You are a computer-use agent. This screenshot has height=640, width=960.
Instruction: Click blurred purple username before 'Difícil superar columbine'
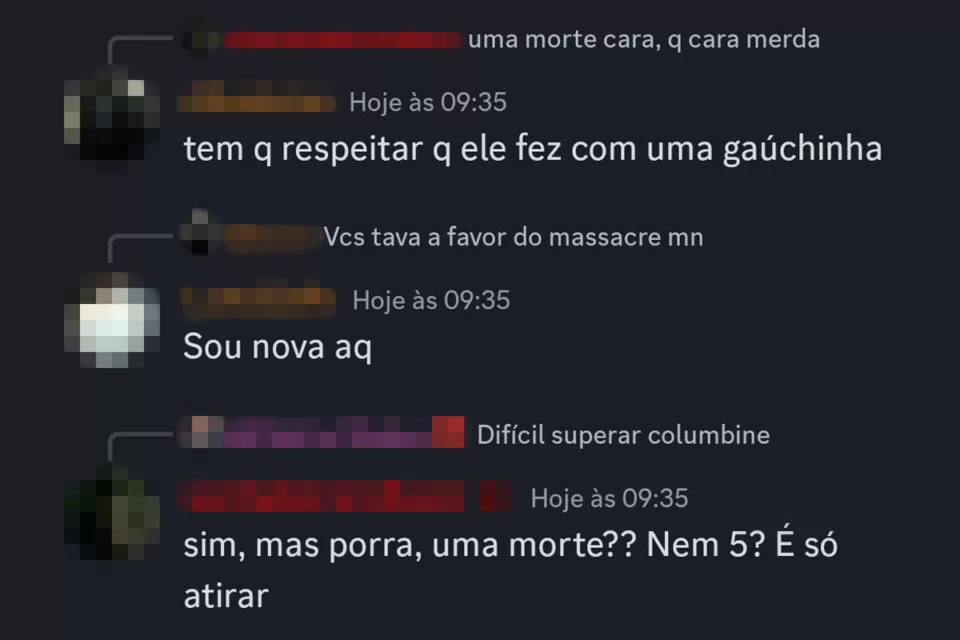coord(343,432)
